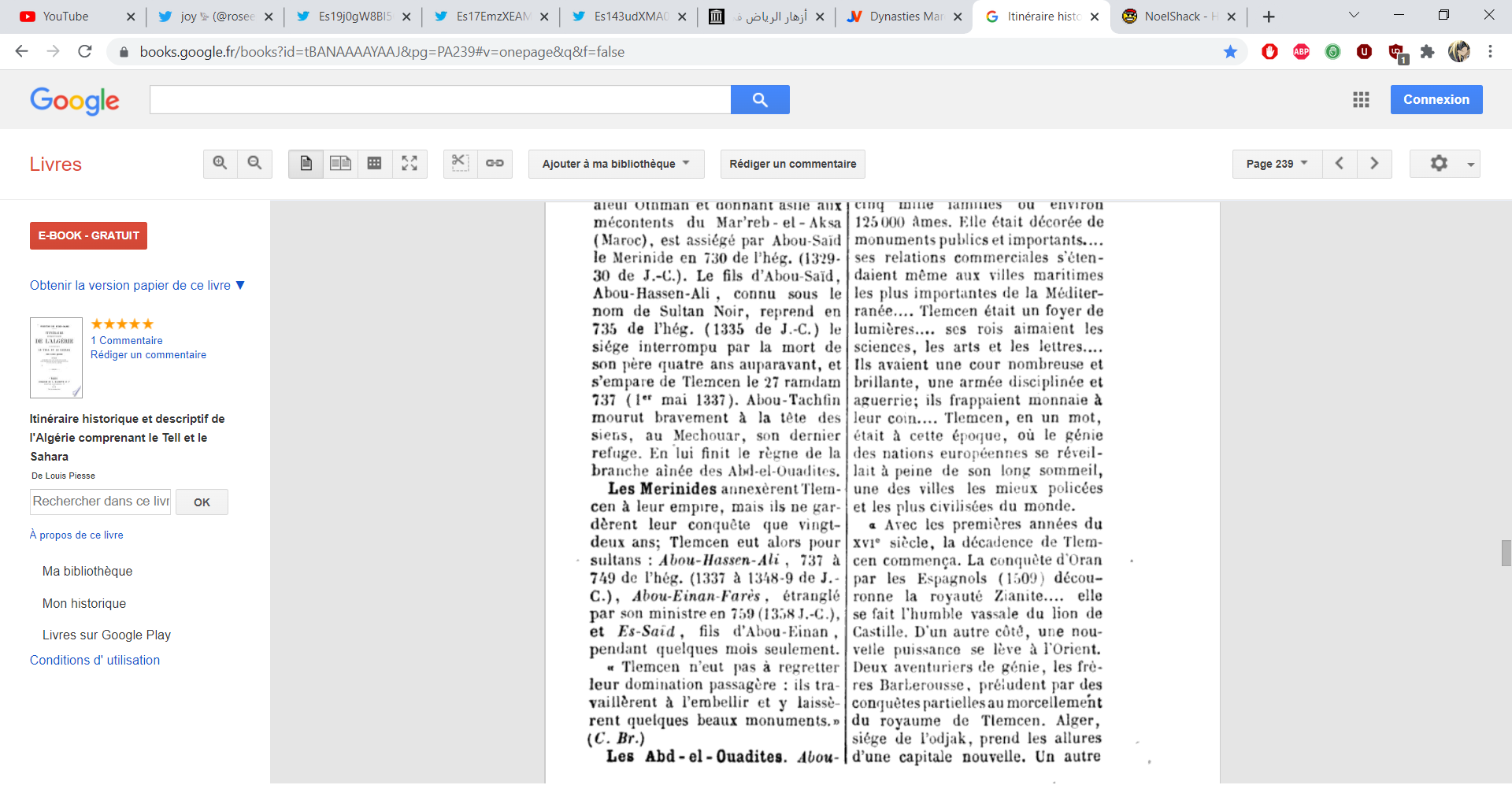Go forward in browser history
Image resolution: width=1512 pixels, height=811 pixels.
click(54, 51)
